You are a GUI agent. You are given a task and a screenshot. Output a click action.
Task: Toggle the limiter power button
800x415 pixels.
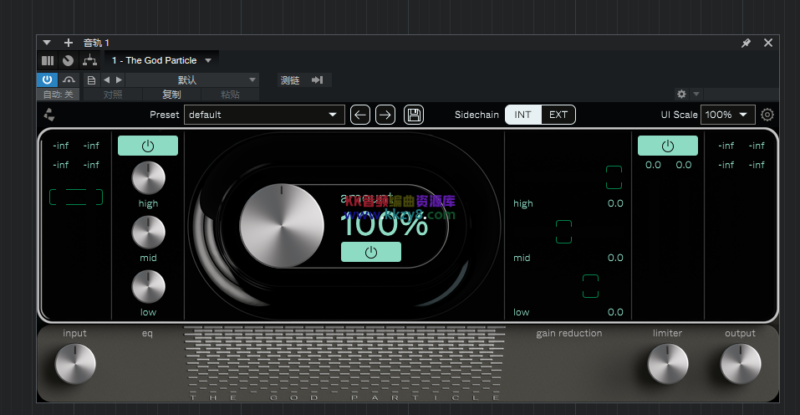pos(668,146)
